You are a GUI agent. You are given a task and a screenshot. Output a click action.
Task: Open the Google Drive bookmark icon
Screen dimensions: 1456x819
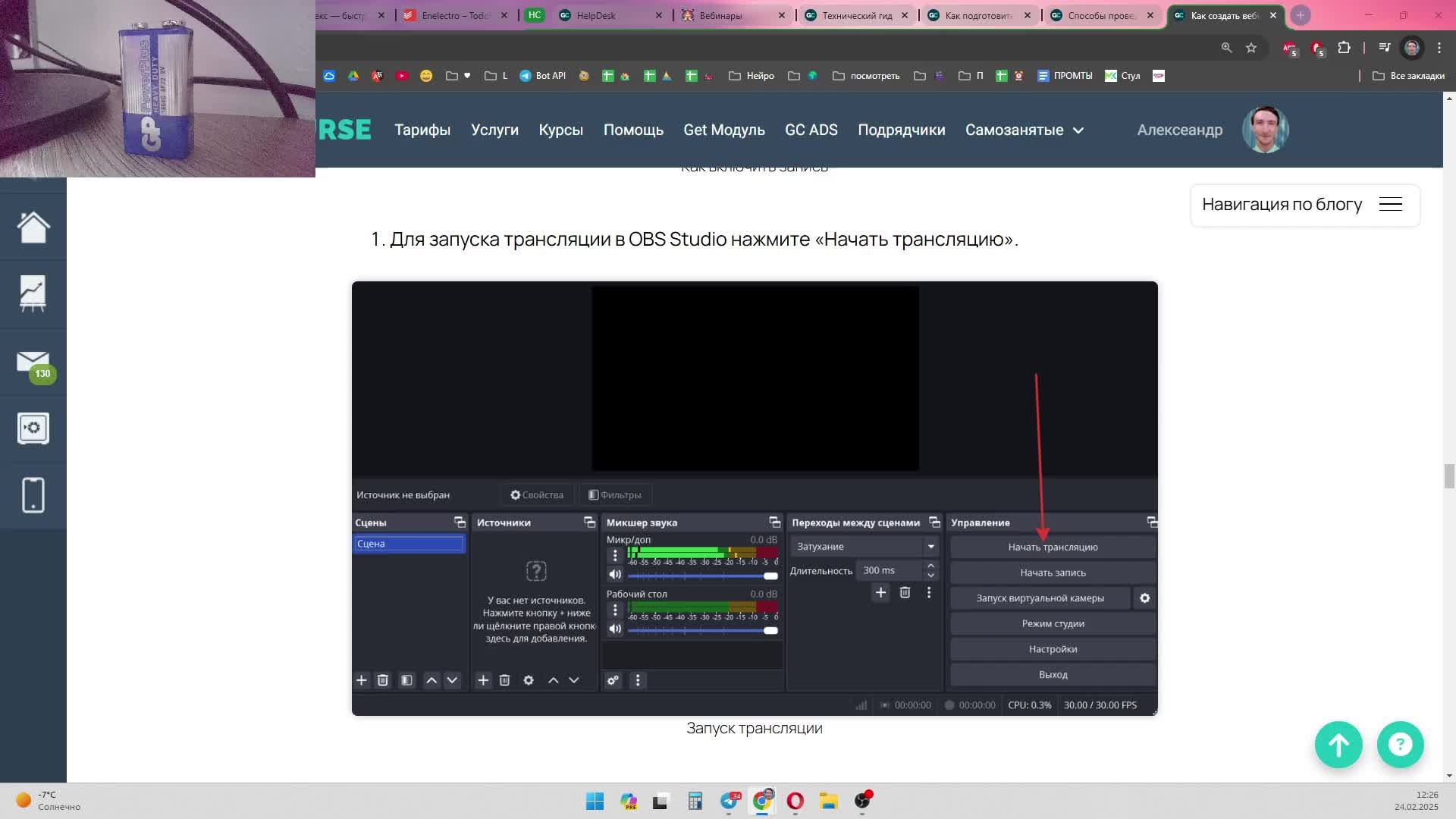click(353, 76)
